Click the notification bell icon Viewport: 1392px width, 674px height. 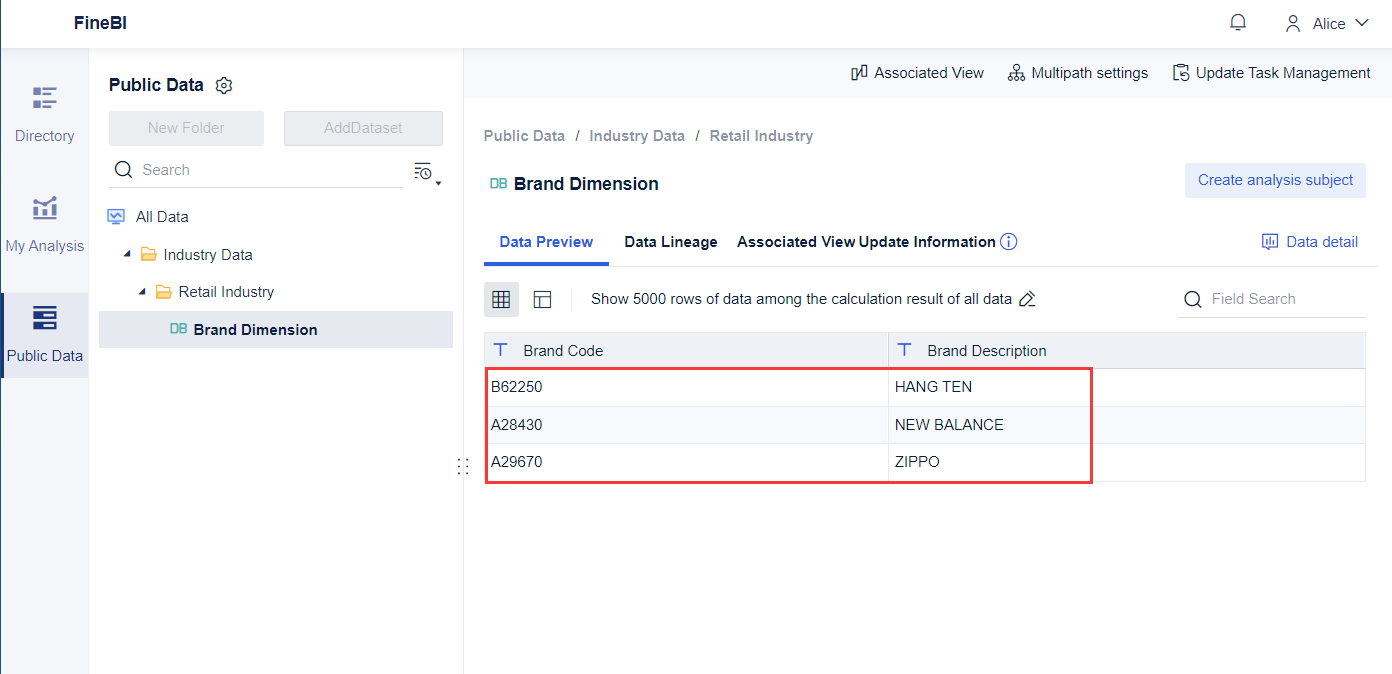pyautogui.click(x=1237, y=21)
